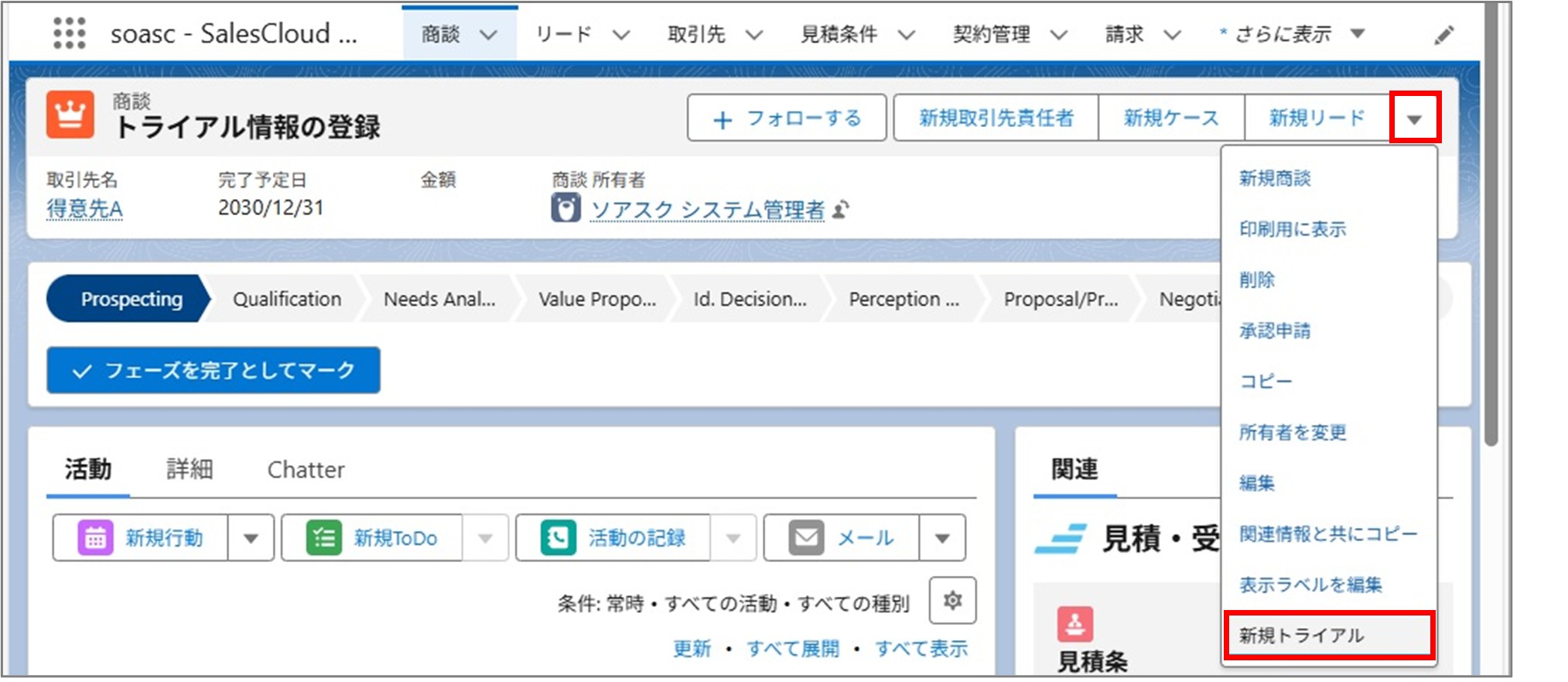Click the 更新 link
Screen dimensions: 1568x682
point(692,649)
